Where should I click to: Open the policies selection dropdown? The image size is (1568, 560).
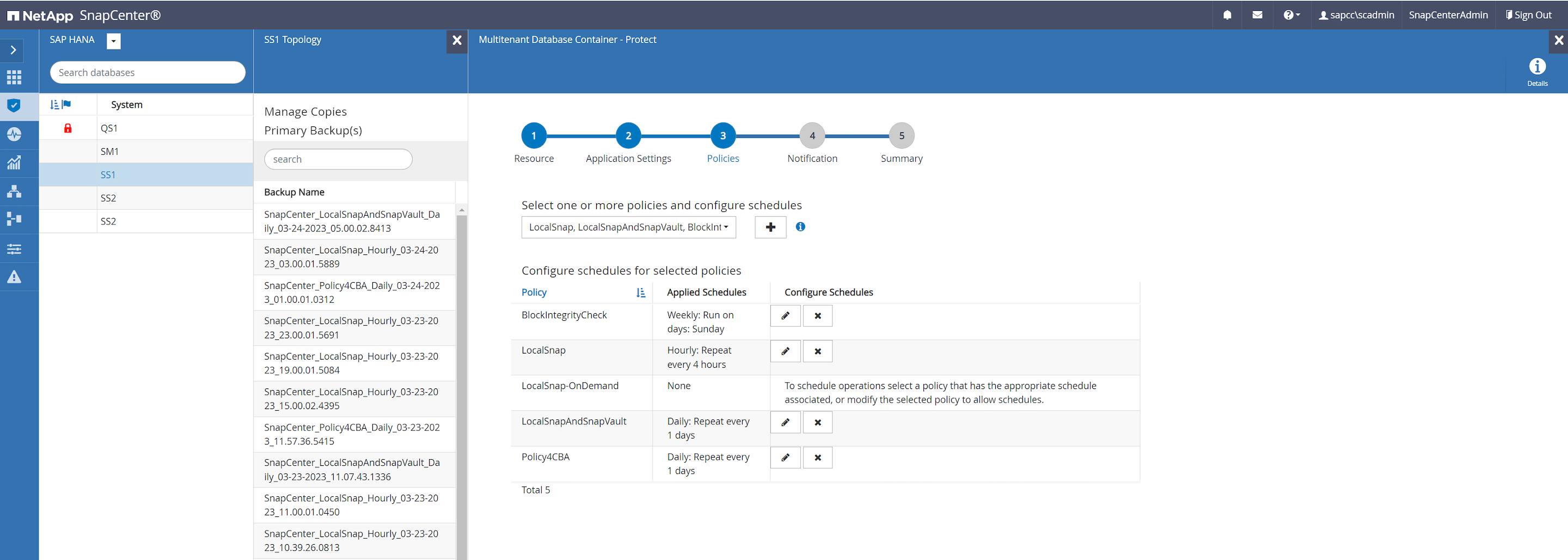coord(628,227)
